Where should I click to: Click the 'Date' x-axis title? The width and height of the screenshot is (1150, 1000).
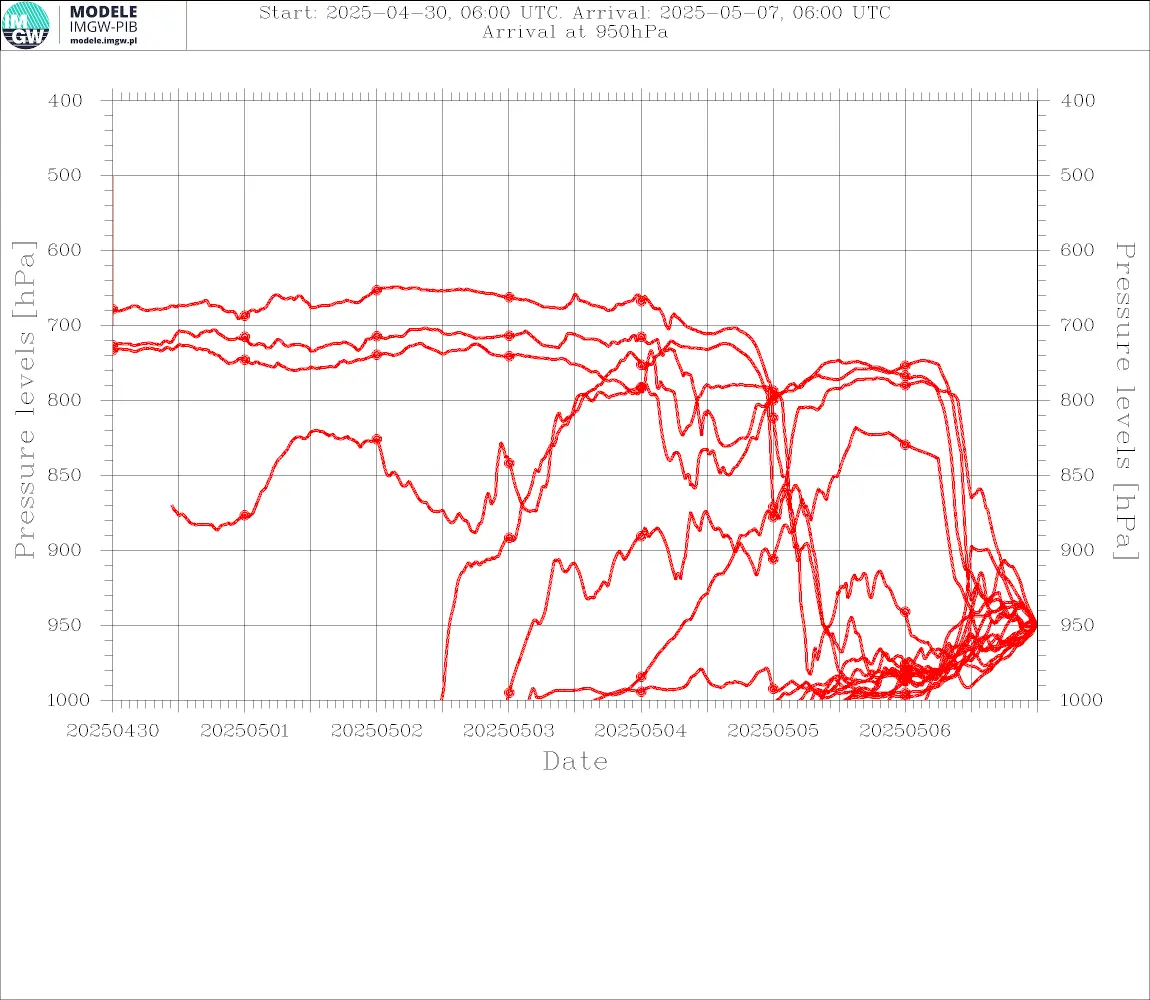tap(576, 761)
